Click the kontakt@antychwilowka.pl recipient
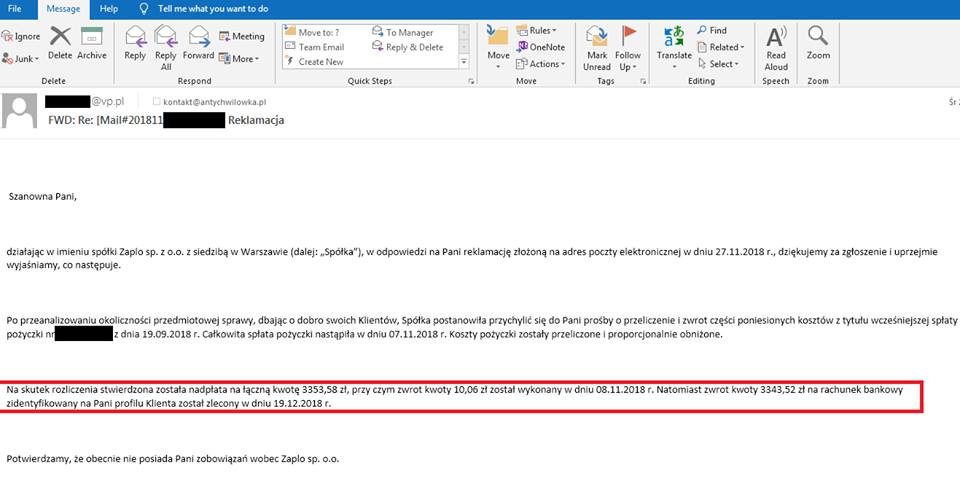Screen dimensions: 960x489 coord(214,102)
